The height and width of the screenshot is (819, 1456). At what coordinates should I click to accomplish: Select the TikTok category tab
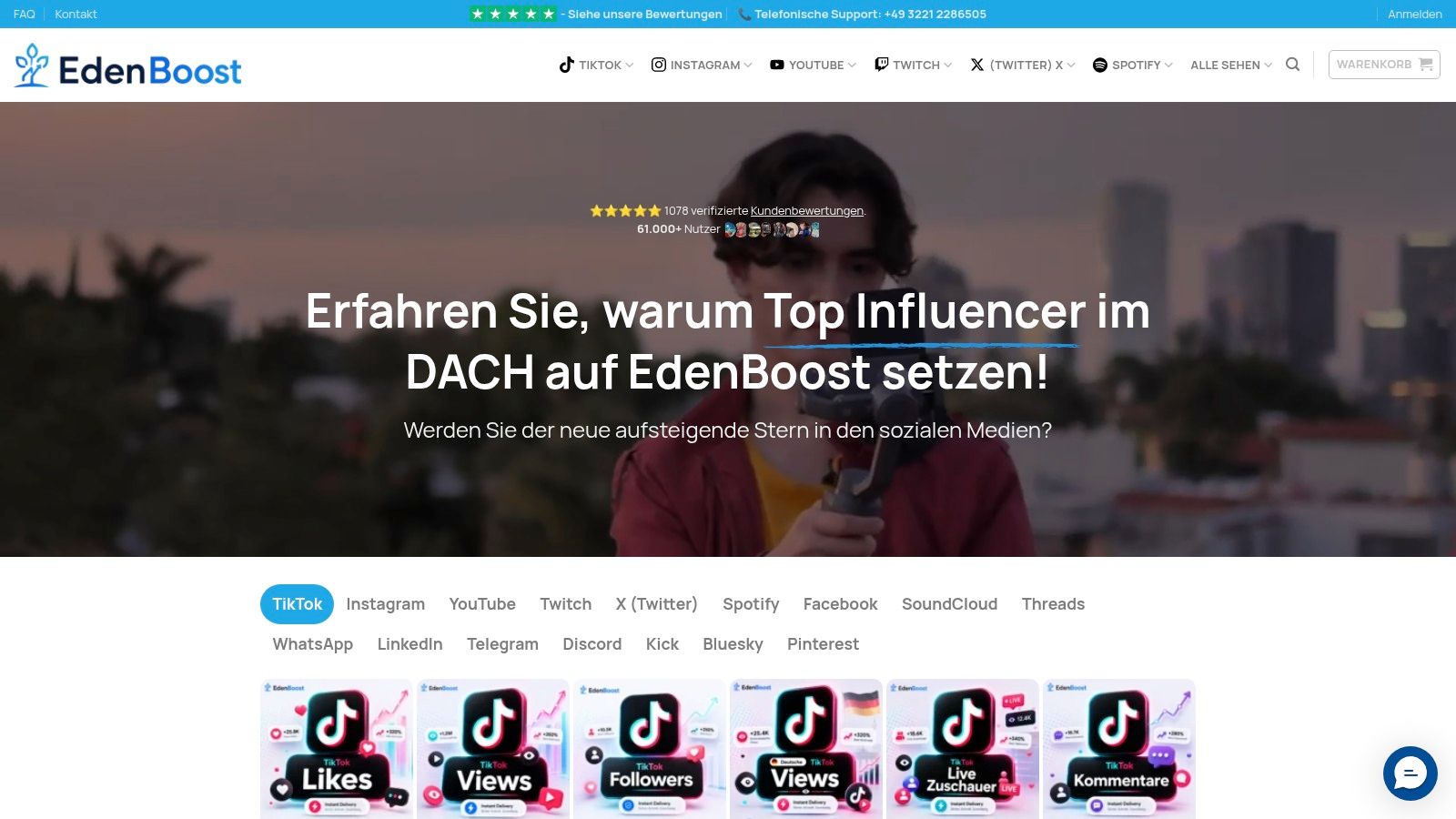point(297,604)
